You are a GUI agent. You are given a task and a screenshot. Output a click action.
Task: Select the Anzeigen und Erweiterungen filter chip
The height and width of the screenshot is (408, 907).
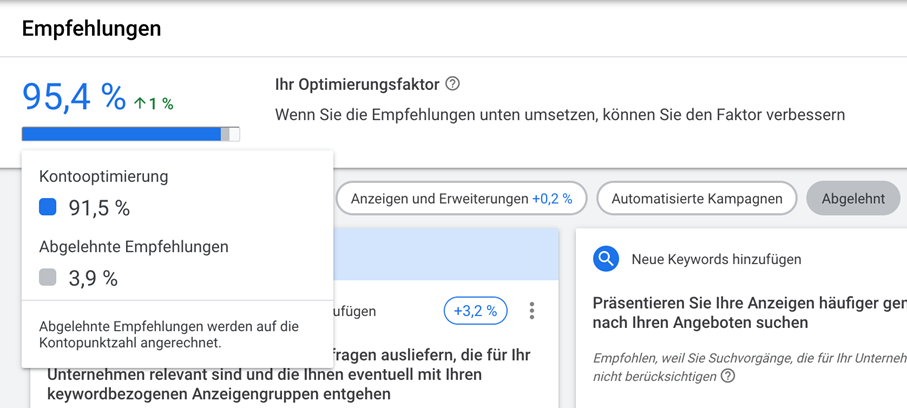tap(461, 198)
